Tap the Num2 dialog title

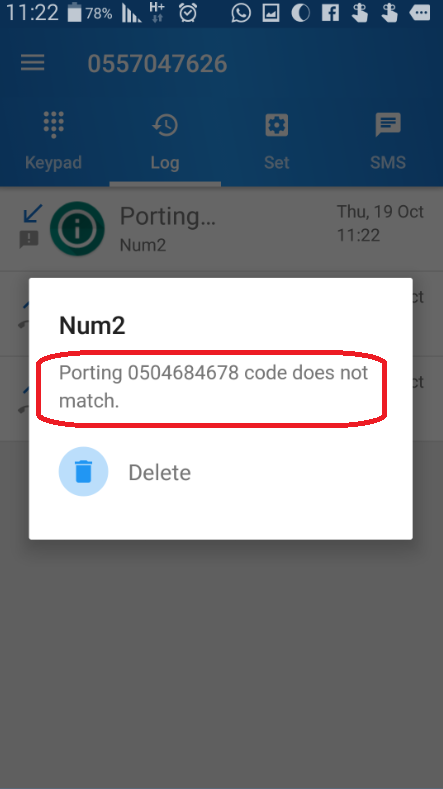pos(92,326)
